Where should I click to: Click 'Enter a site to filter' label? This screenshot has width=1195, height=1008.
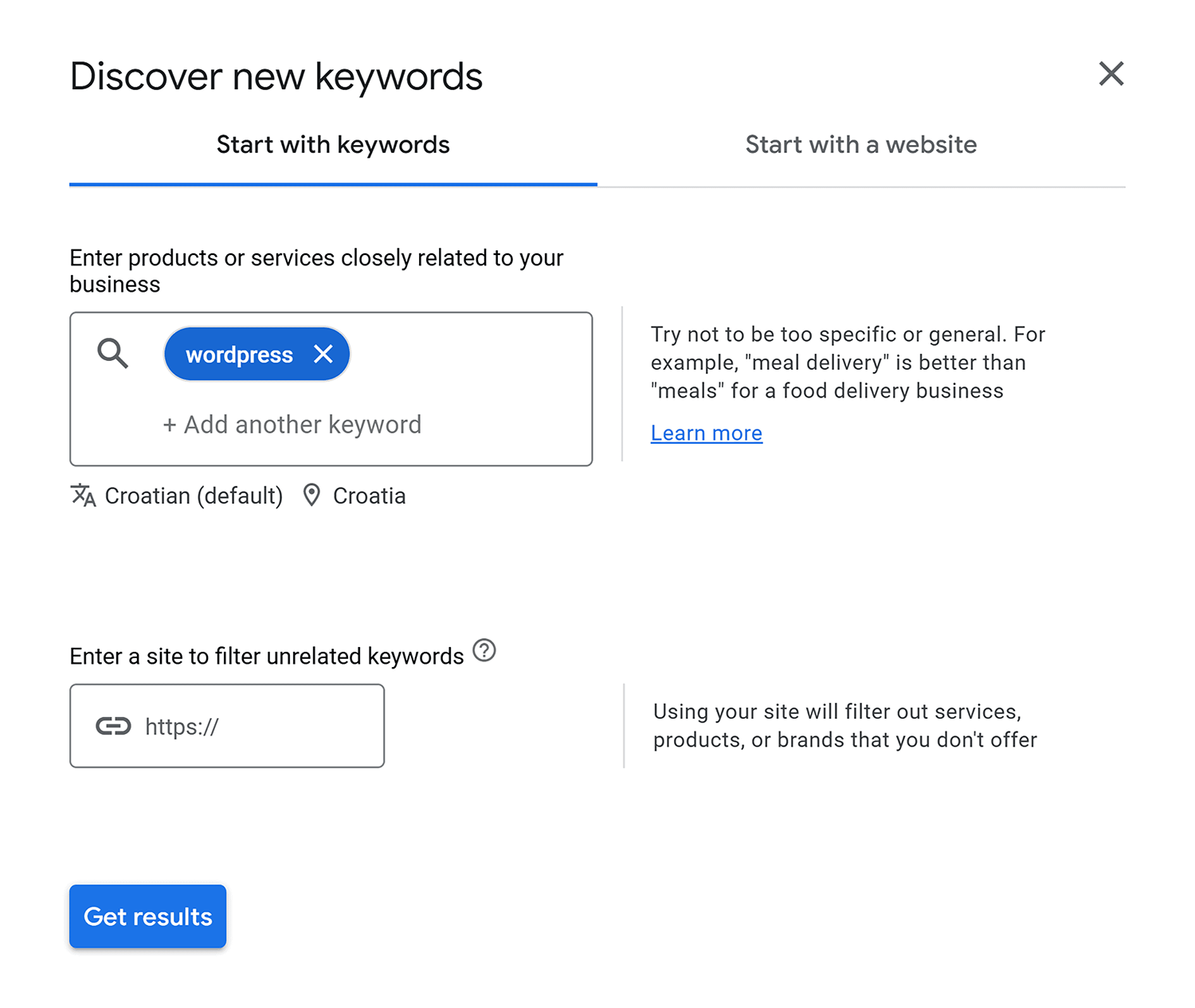(x=267, y=657)
